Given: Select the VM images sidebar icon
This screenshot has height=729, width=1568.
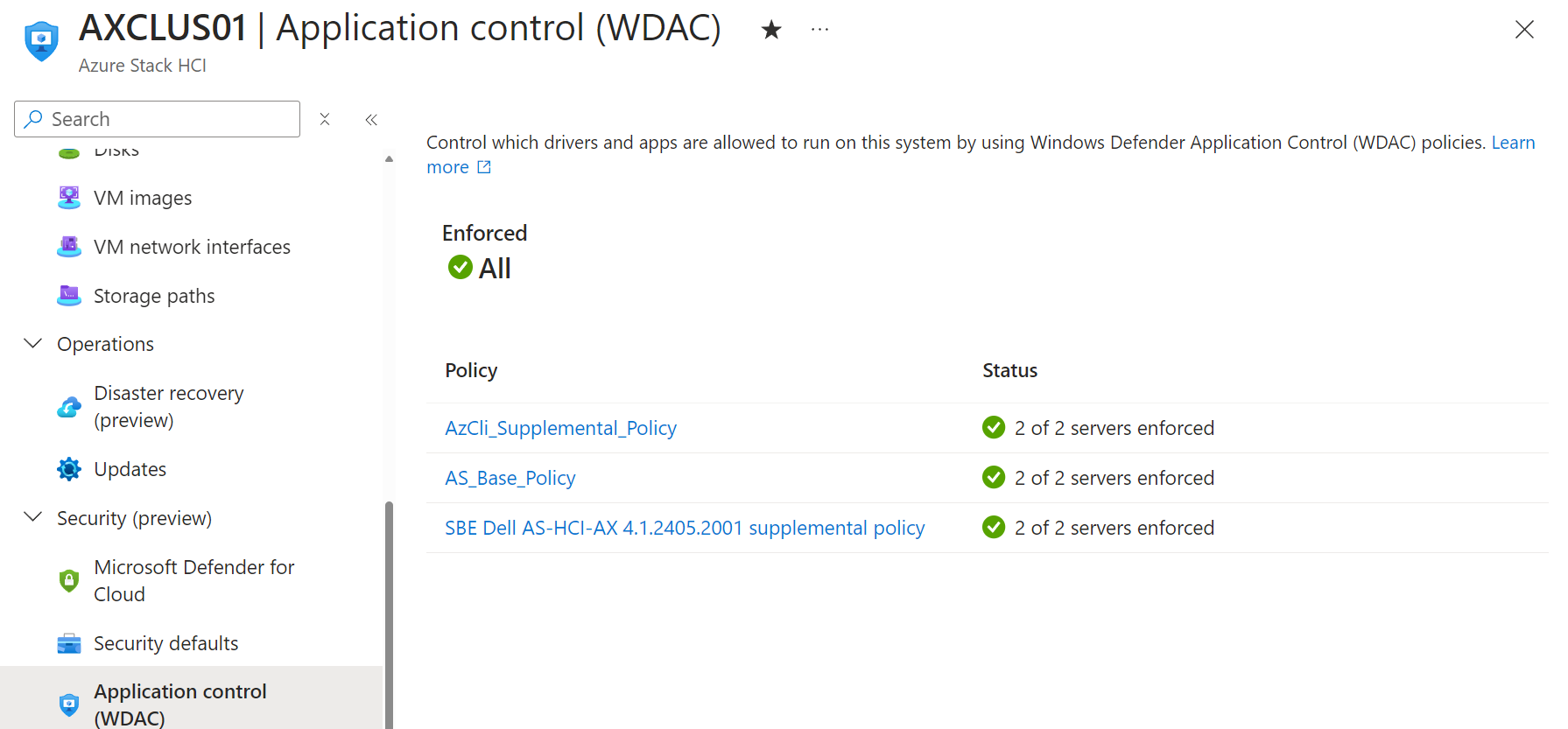Looking at the screenshot, I should tap(68, 197).
